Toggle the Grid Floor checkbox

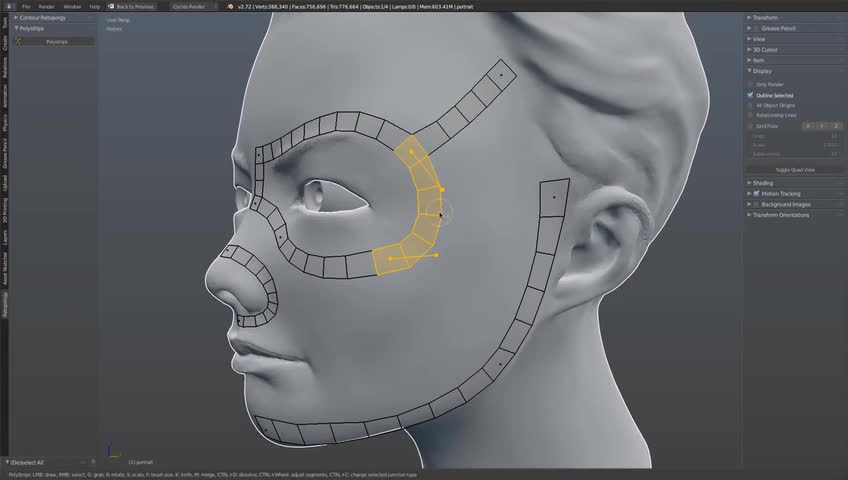[751, 126]
